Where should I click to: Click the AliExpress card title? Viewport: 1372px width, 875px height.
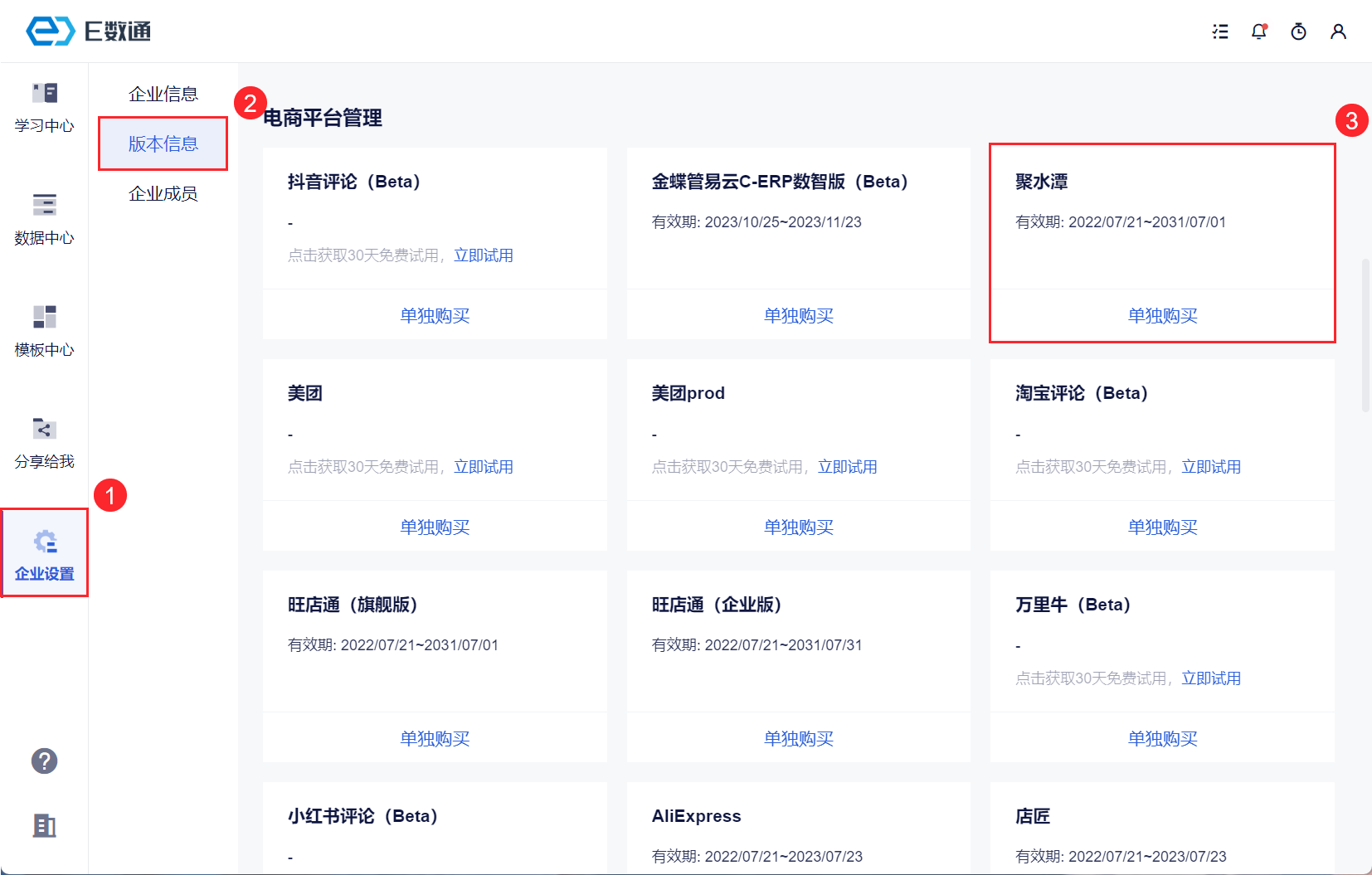pos(697,816)
